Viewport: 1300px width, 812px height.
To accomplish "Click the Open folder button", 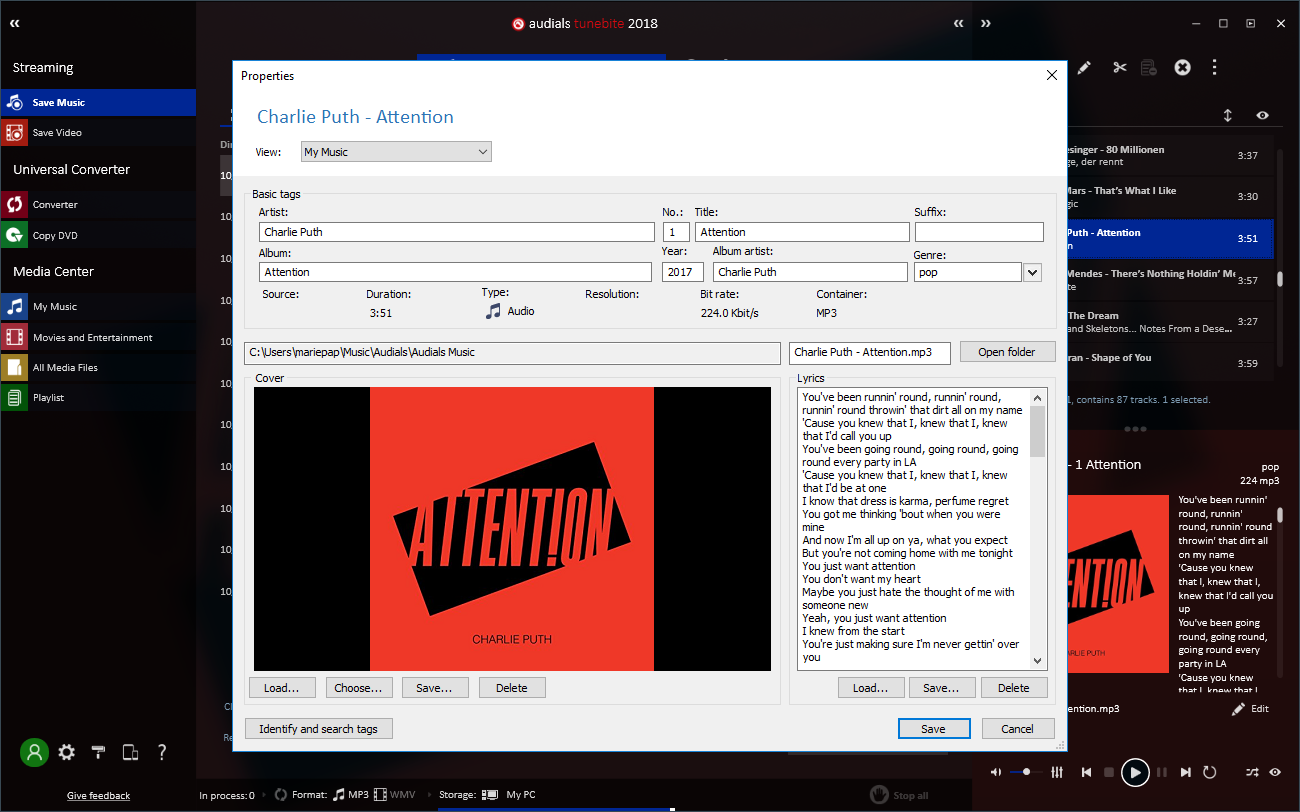I will (x=1007, y=352).
